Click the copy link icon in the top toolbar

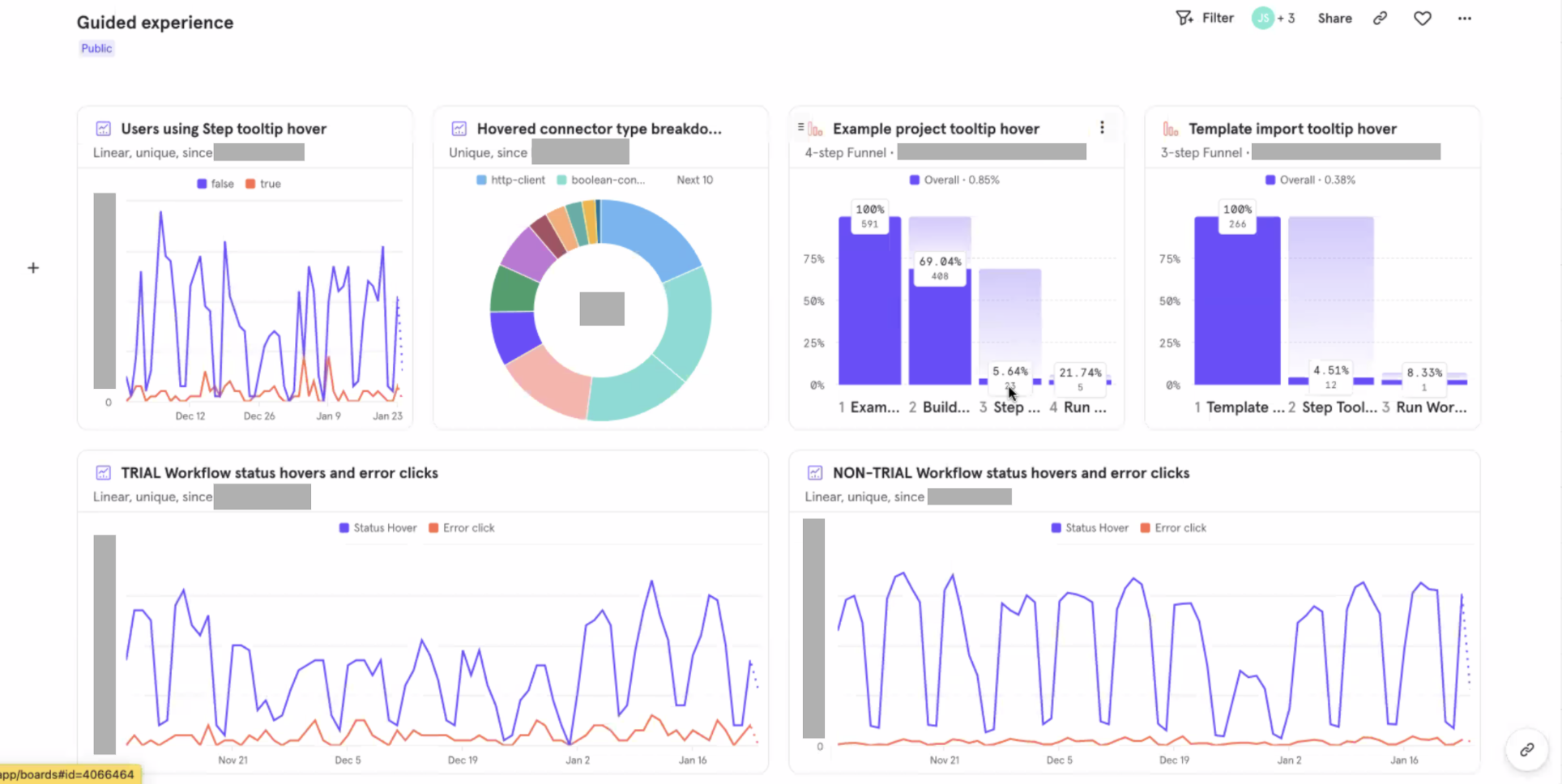tap(1381, 17)
